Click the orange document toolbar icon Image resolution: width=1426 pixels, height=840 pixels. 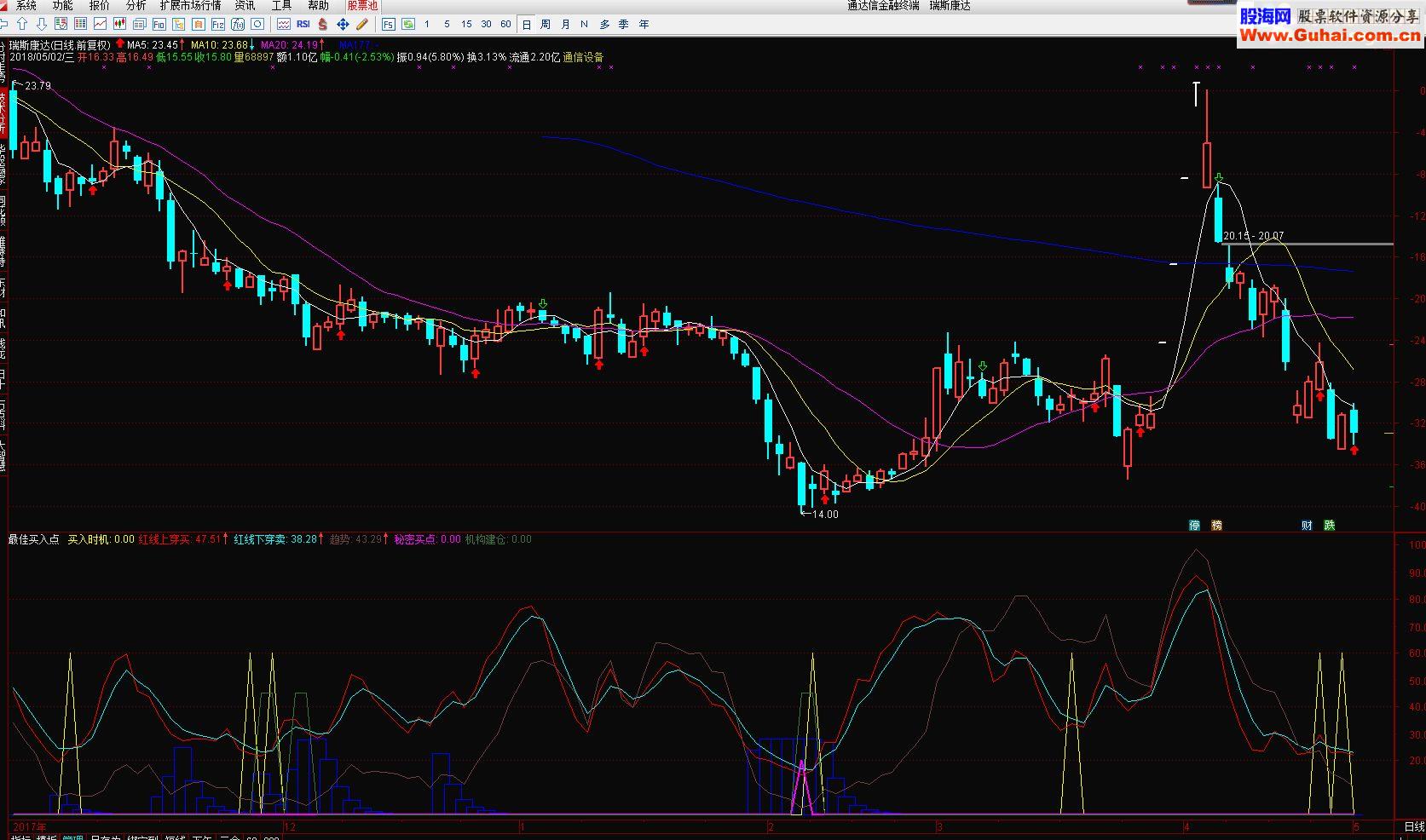(x=199, y=25)
